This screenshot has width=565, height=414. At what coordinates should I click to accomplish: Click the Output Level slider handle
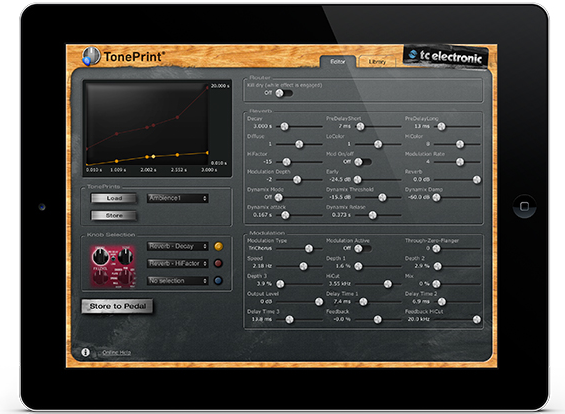(319, 302)
